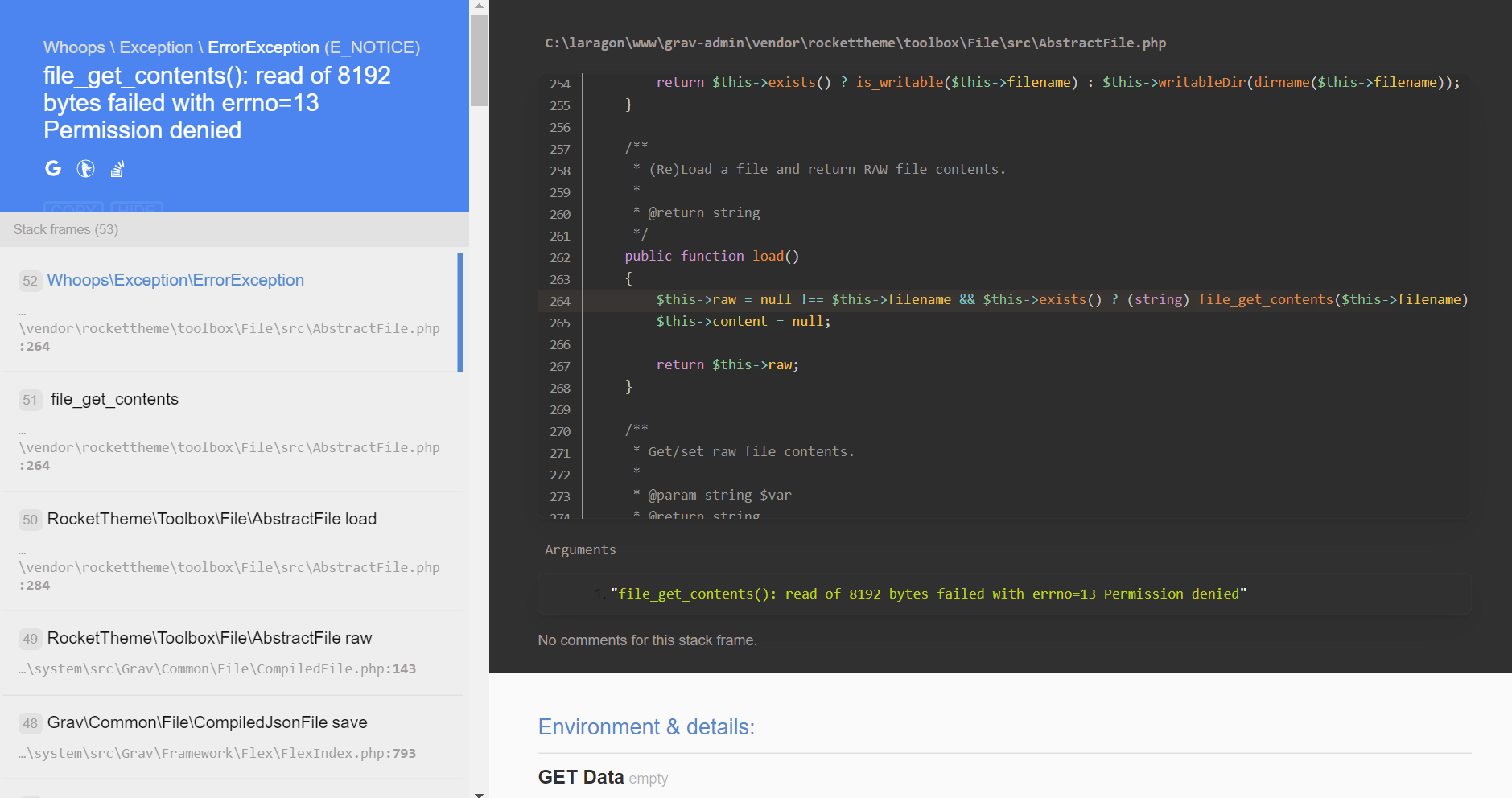Click the faded HIDE button
Screen dimensions: 1512x798
[137, 208]
